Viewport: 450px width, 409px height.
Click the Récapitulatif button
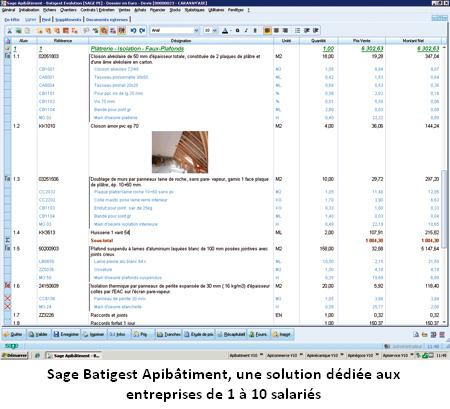pos(231,334)
